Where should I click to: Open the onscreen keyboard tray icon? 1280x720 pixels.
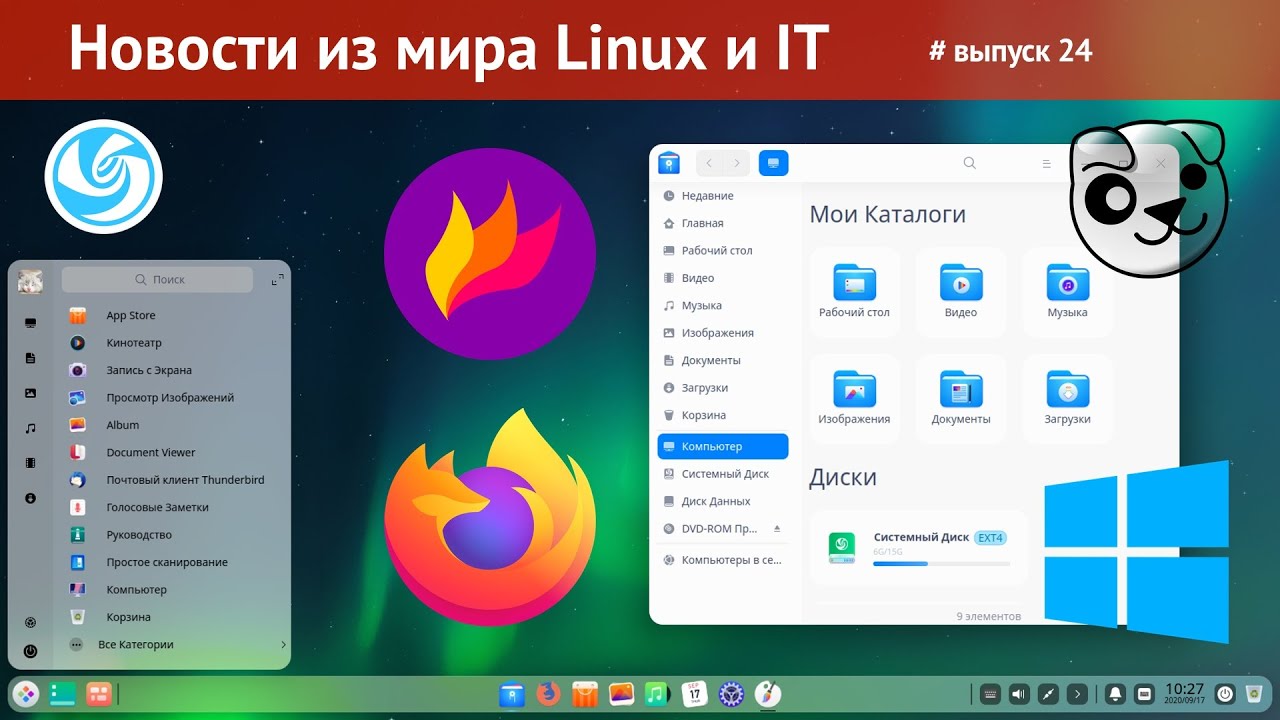point(990,694)
